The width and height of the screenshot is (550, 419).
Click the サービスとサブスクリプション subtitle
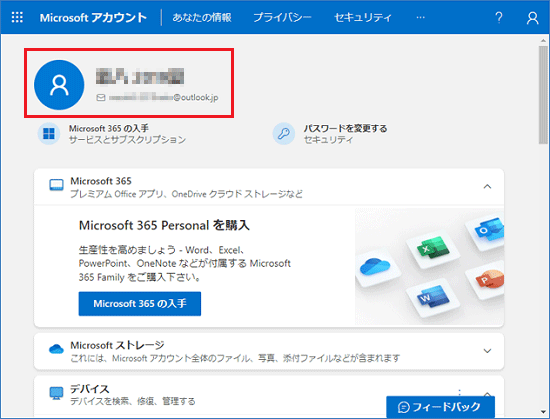[127, 140]
